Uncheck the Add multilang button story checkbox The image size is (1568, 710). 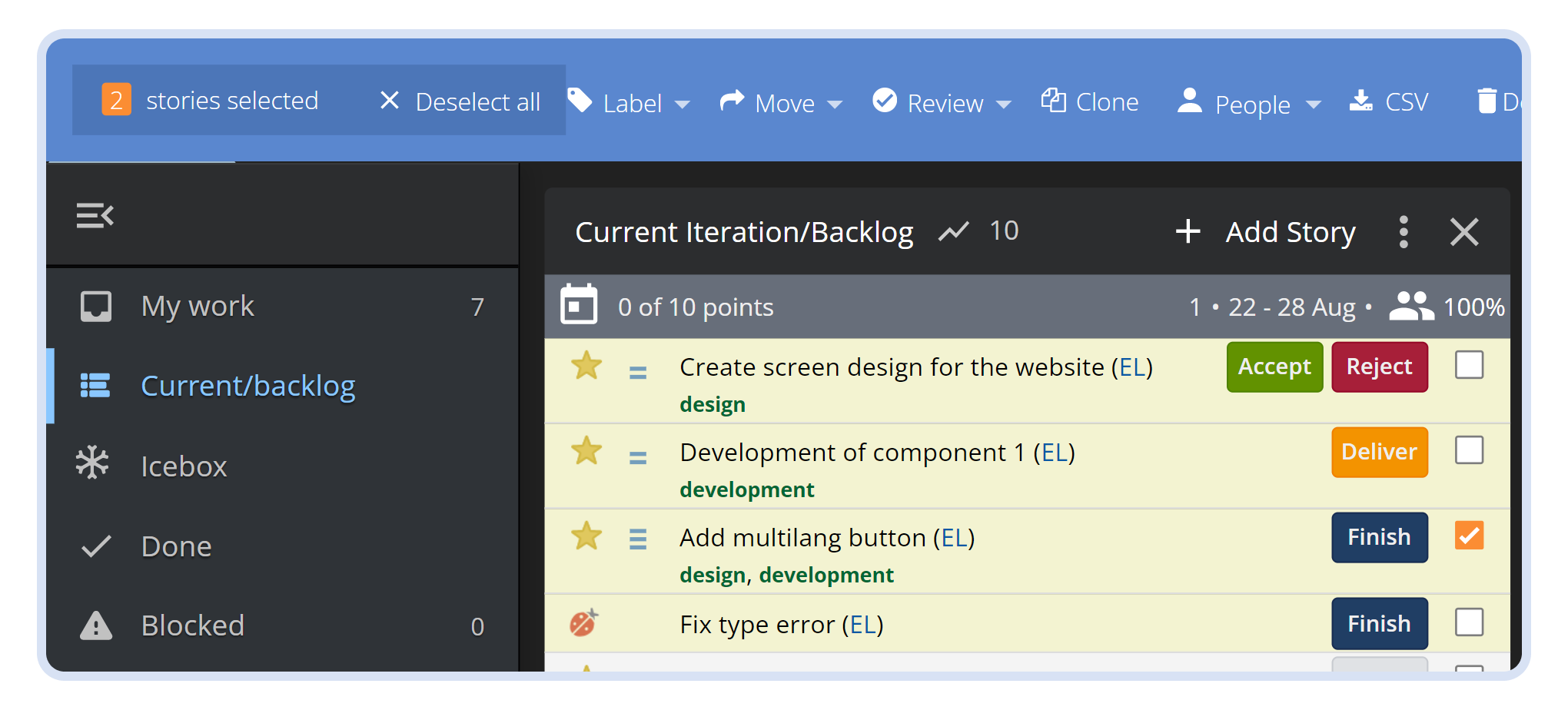point(1469,536)
